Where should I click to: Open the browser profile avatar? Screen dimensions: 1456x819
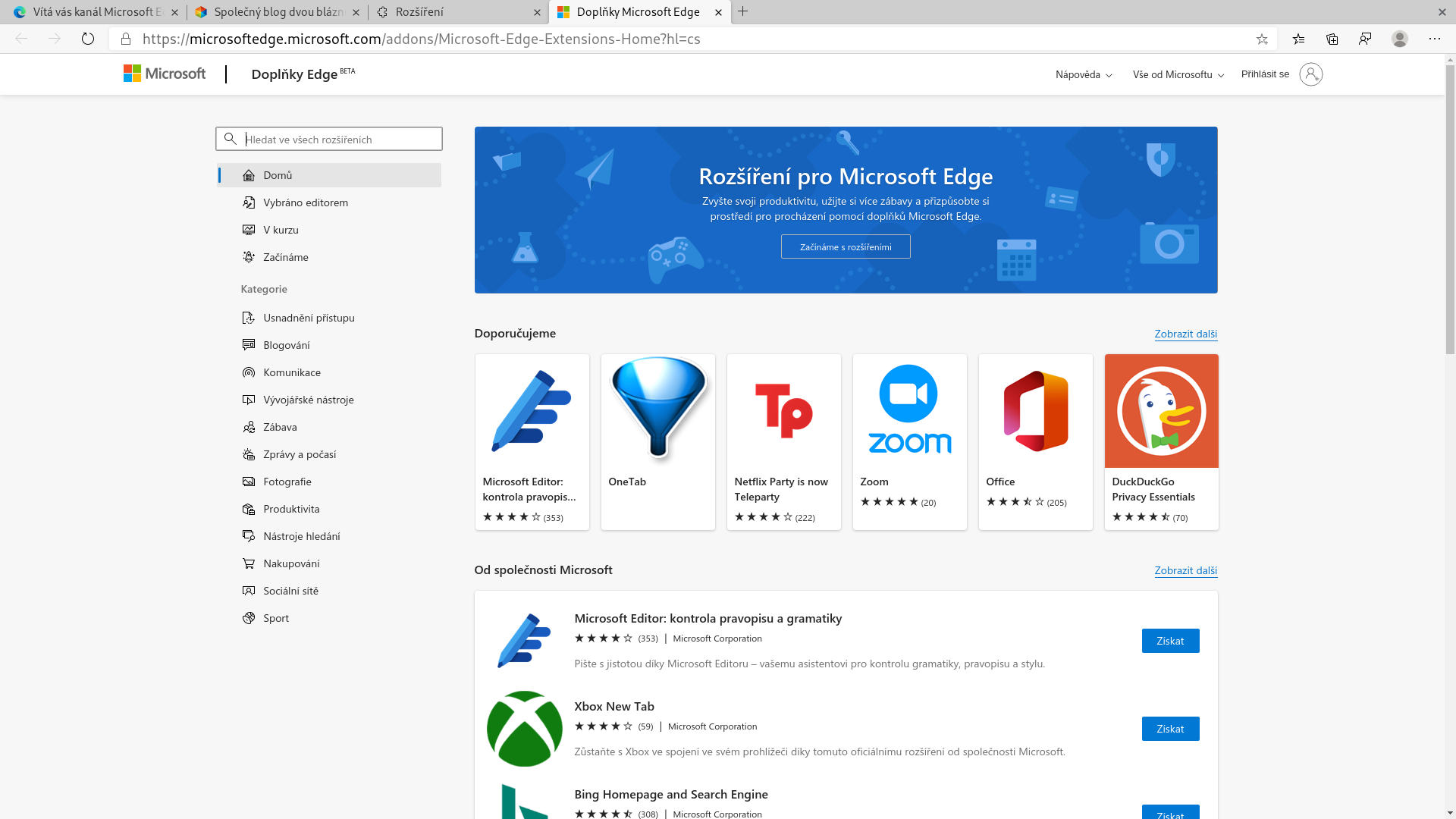1400,39
